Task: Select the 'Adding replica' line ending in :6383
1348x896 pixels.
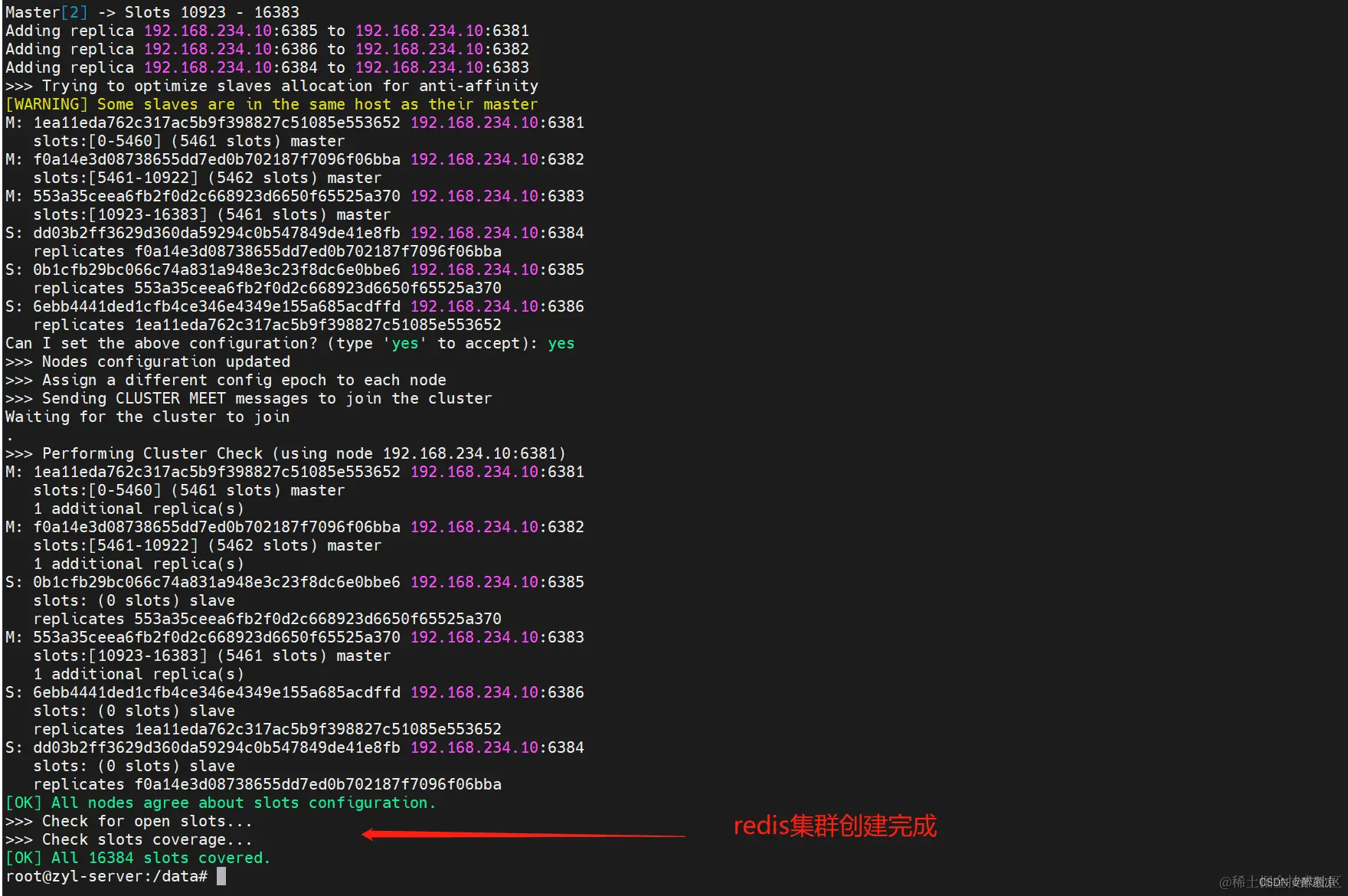Action: pyautogui.click(x=267, y=67)
